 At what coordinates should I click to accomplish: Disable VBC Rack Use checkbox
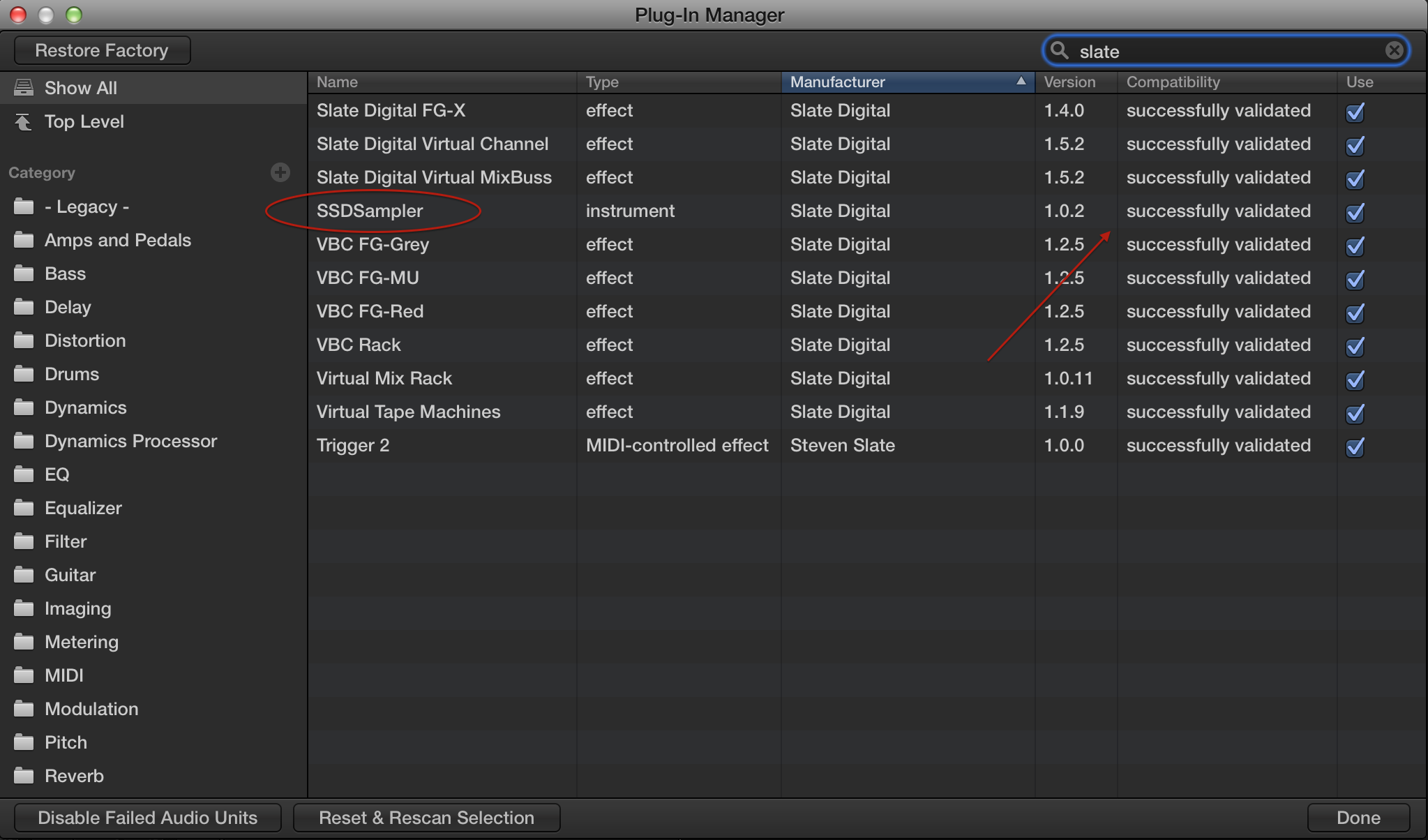[x=1355, y=346]
